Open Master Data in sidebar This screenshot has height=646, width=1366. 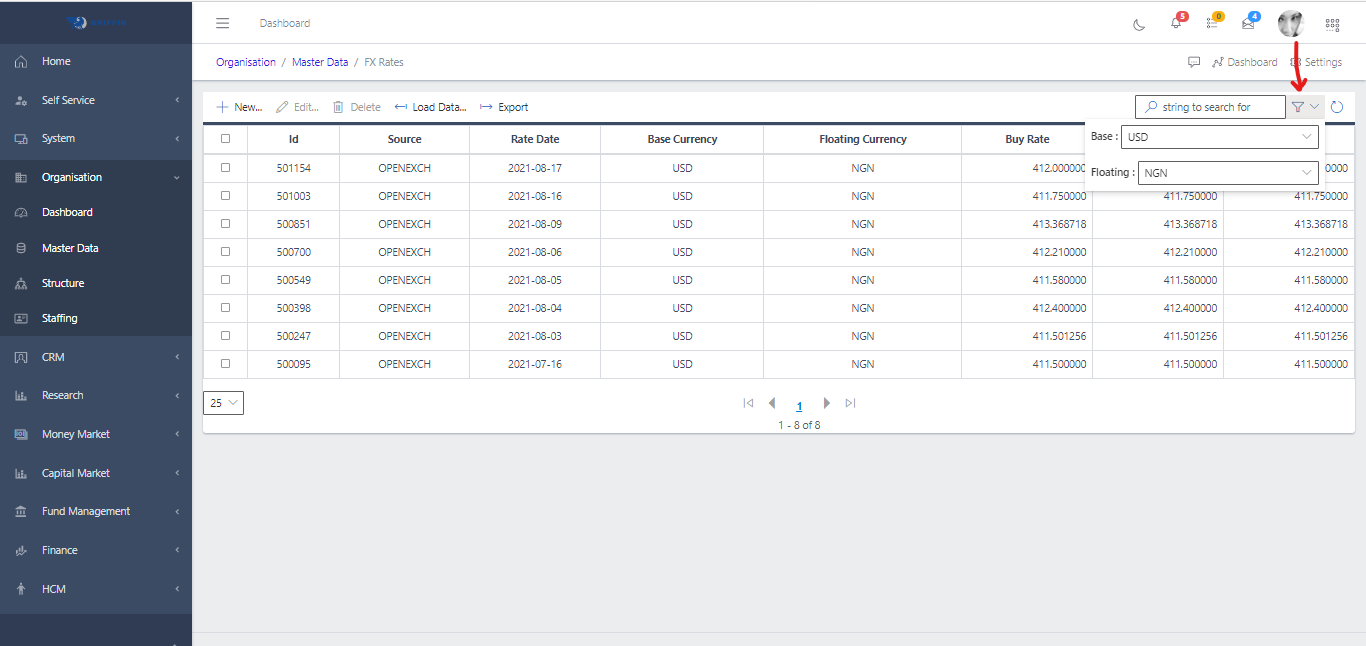70,248
